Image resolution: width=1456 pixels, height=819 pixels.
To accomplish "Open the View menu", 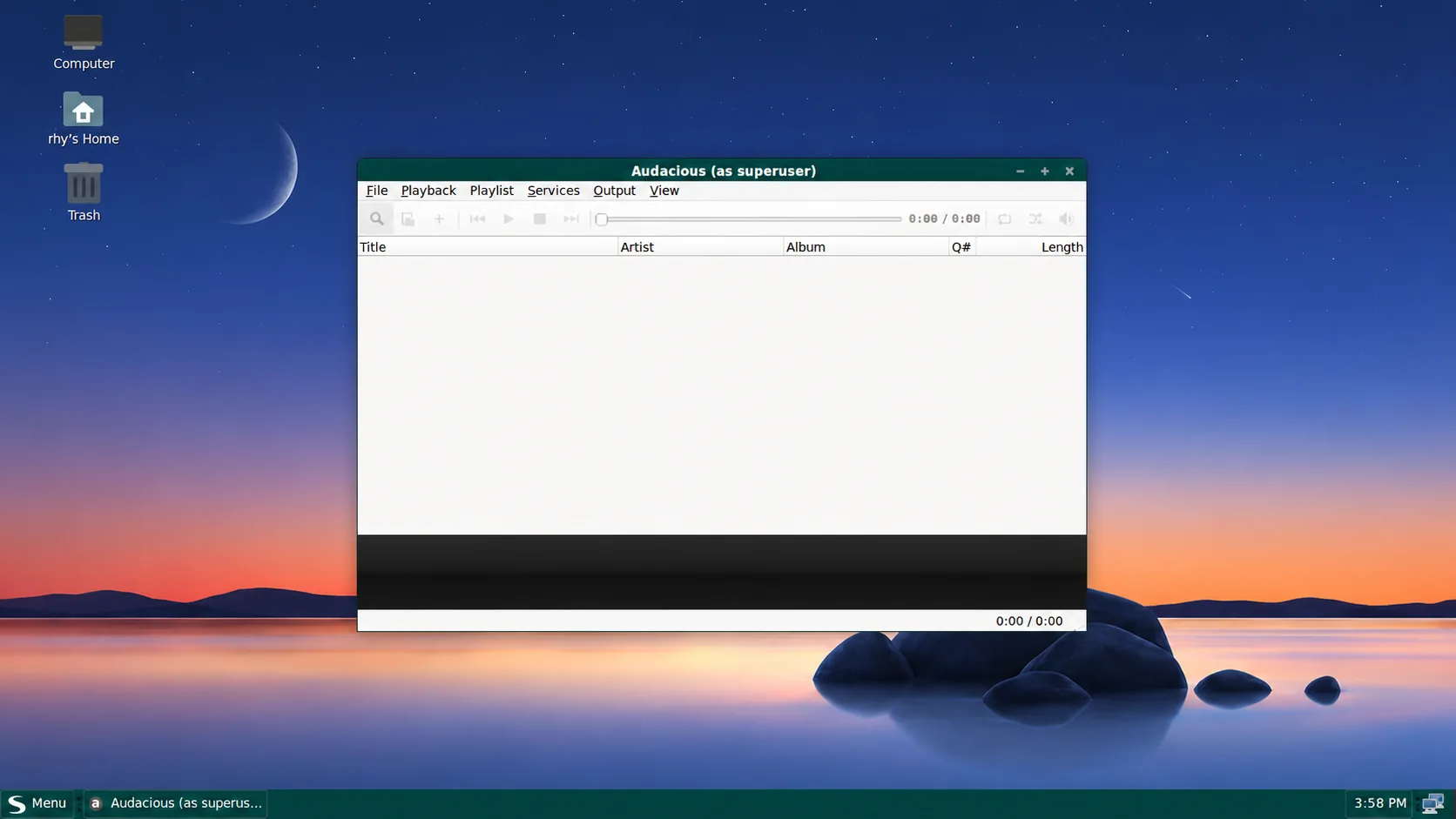I will tap(664, 191).
